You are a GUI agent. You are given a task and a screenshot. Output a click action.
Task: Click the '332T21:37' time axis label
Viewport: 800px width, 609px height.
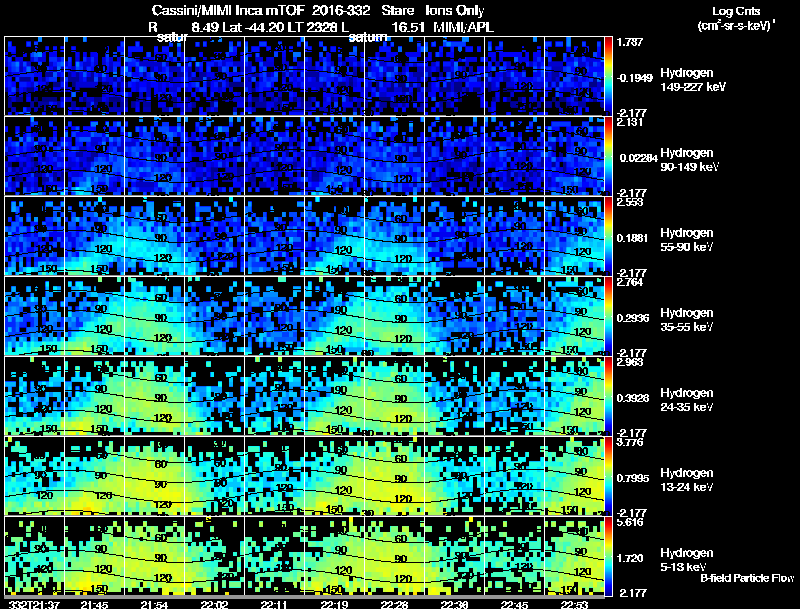click(35, 605)
